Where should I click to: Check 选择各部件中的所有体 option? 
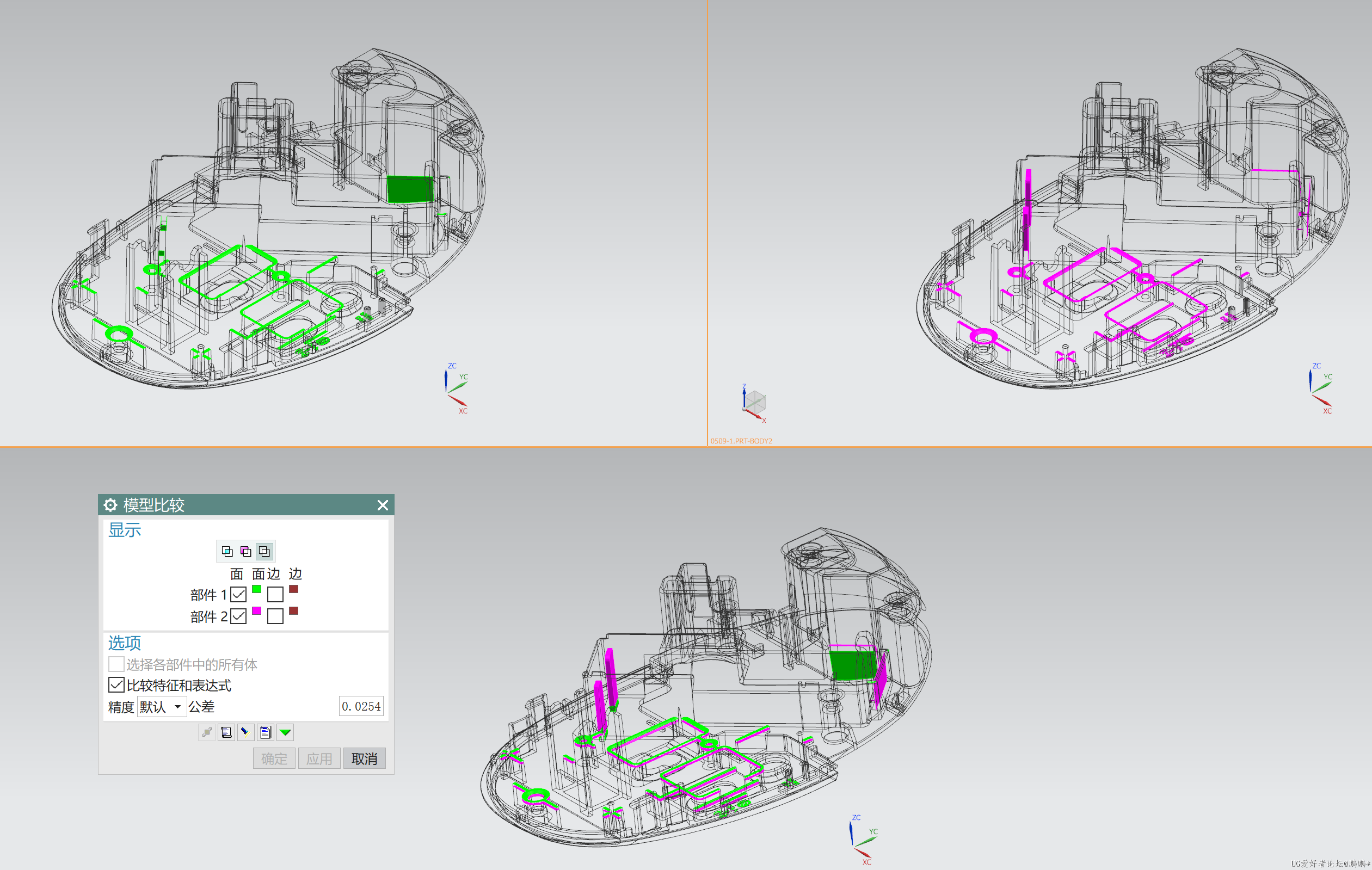(x=116, y=664)
